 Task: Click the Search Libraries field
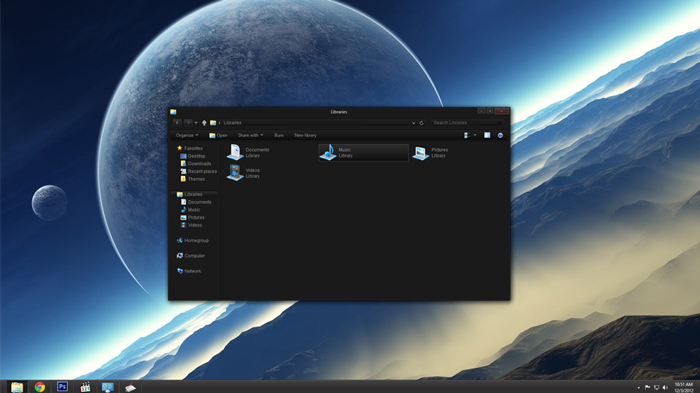click(467, 123)
